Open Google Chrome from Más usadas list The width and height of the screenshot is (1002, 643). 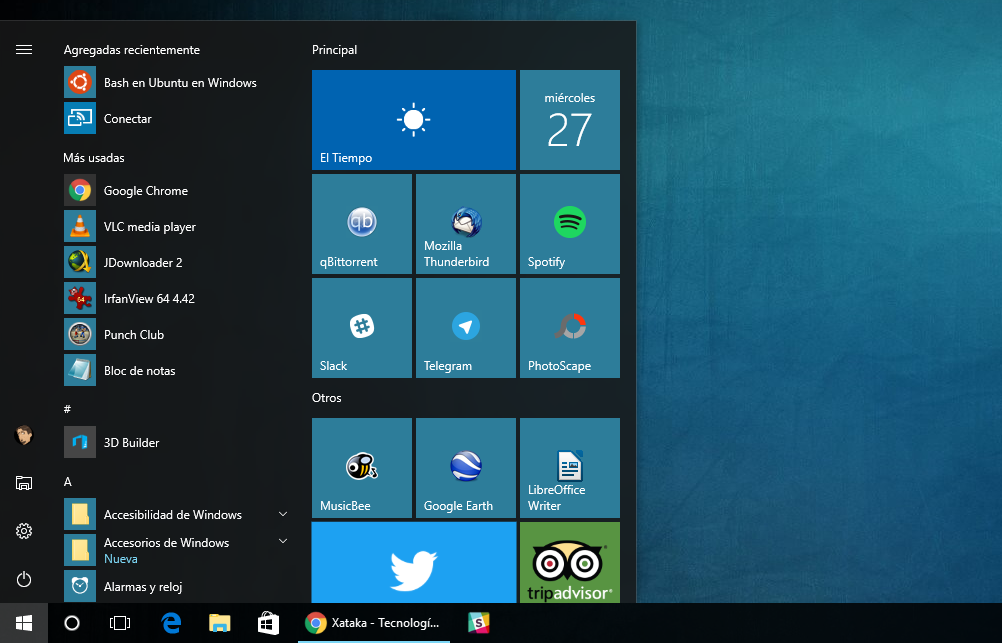(176, 190)
